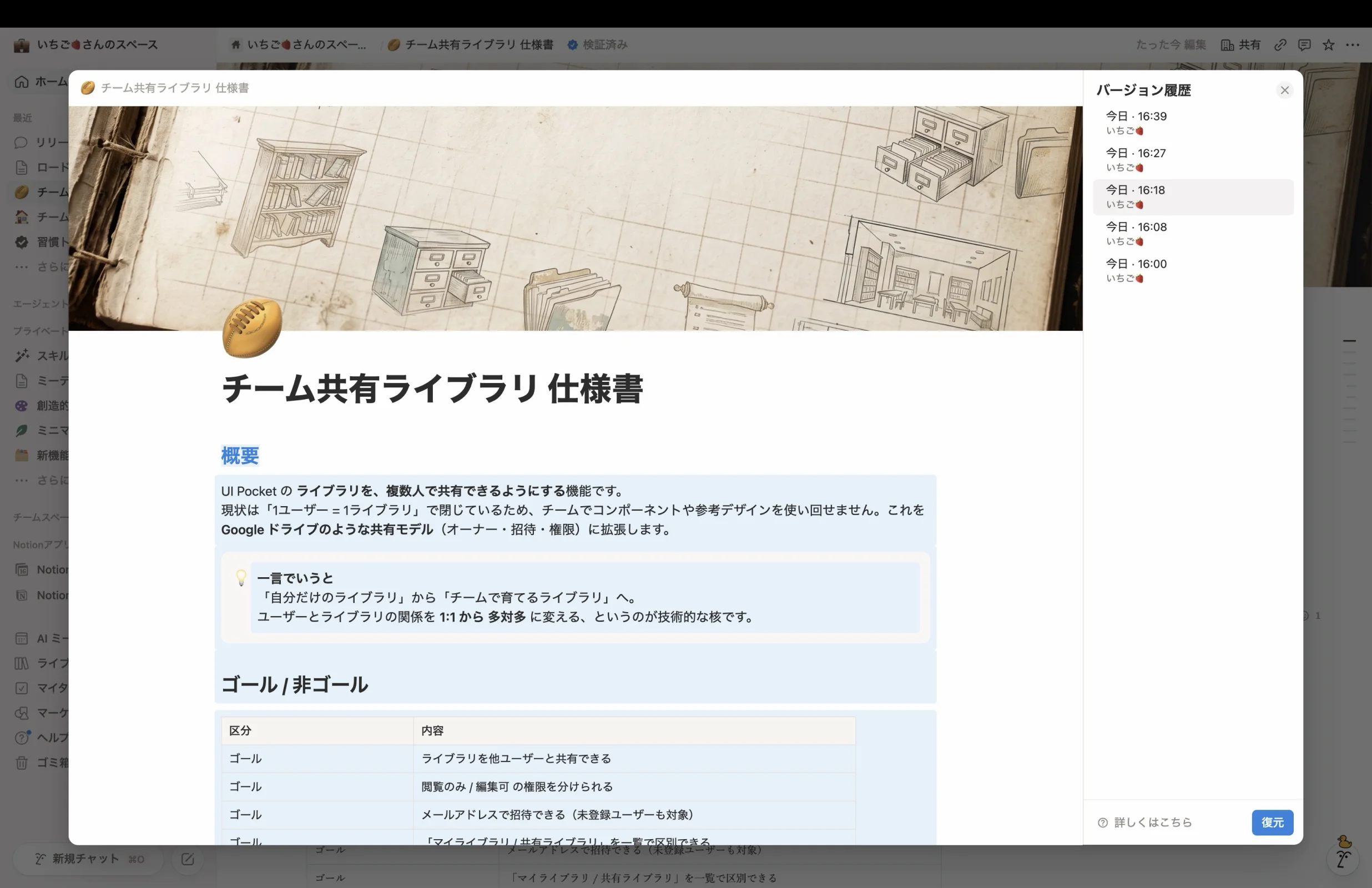Click the document icon next to ロード
The width and height of the screenshot is (1372, 888).
click(x=21, y=167)
